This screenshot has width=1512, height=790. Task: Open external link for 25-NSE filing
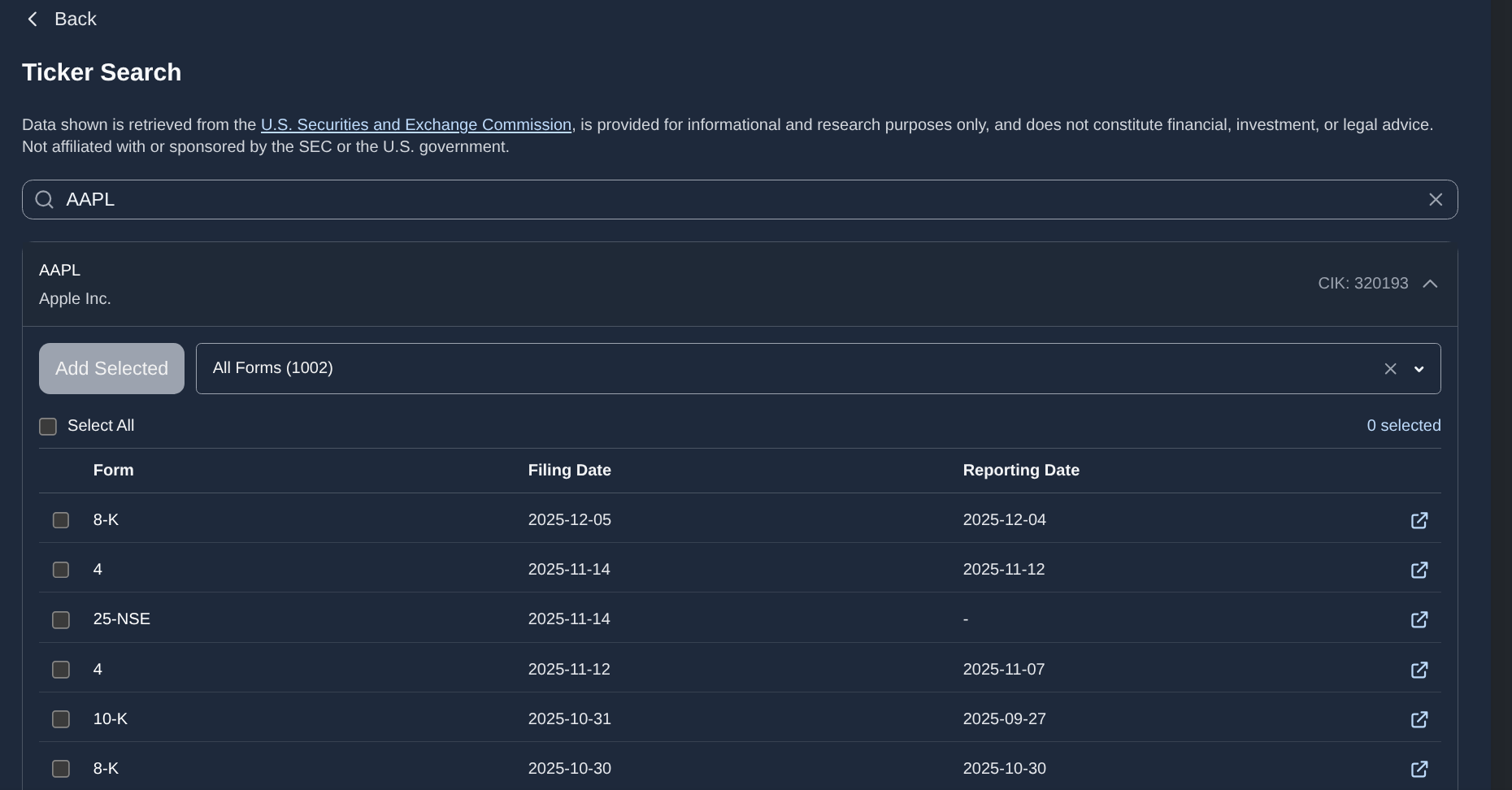(1419, 619)
